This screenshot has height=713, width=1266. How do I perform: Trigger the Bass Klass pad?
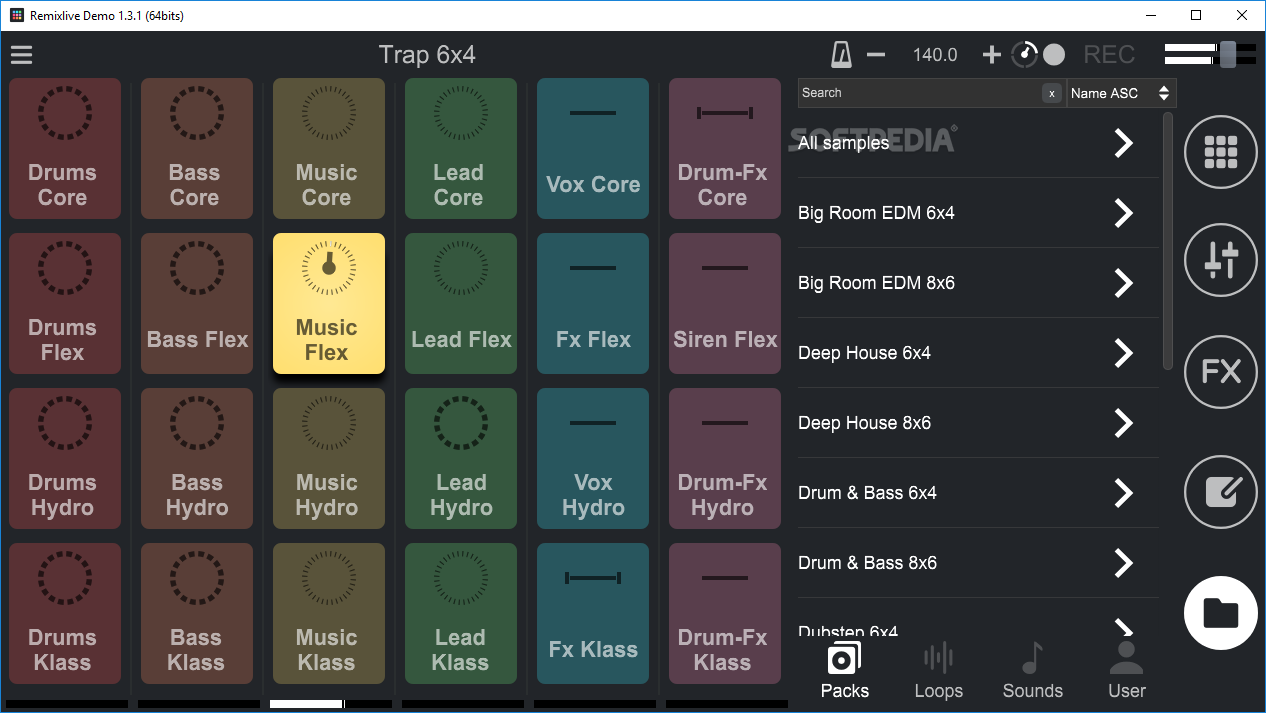(x=197, y=614)
